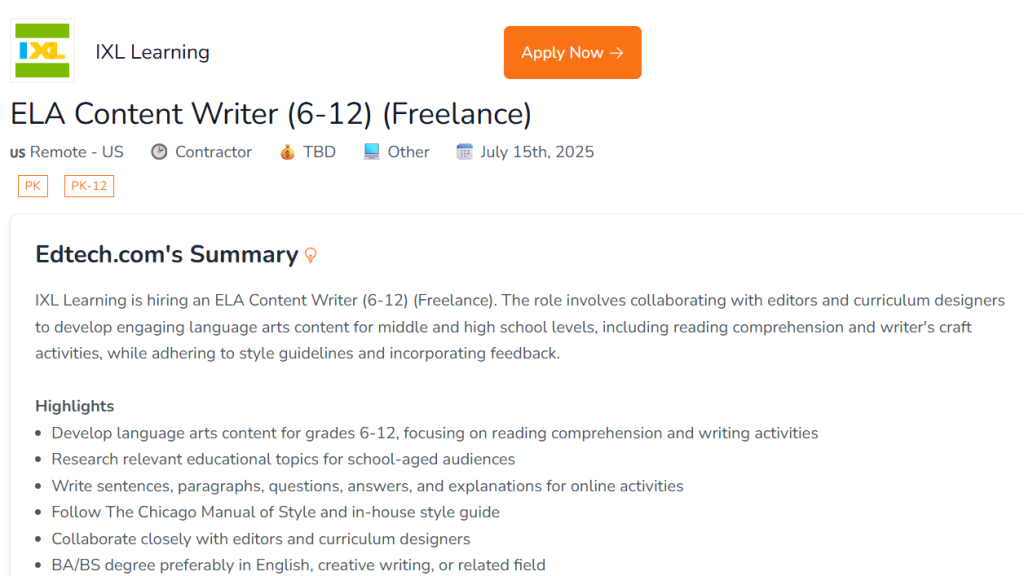Click the lightbulb icon next to Summary
Screen dimensions: 1024x576
[x=310, y=255]
